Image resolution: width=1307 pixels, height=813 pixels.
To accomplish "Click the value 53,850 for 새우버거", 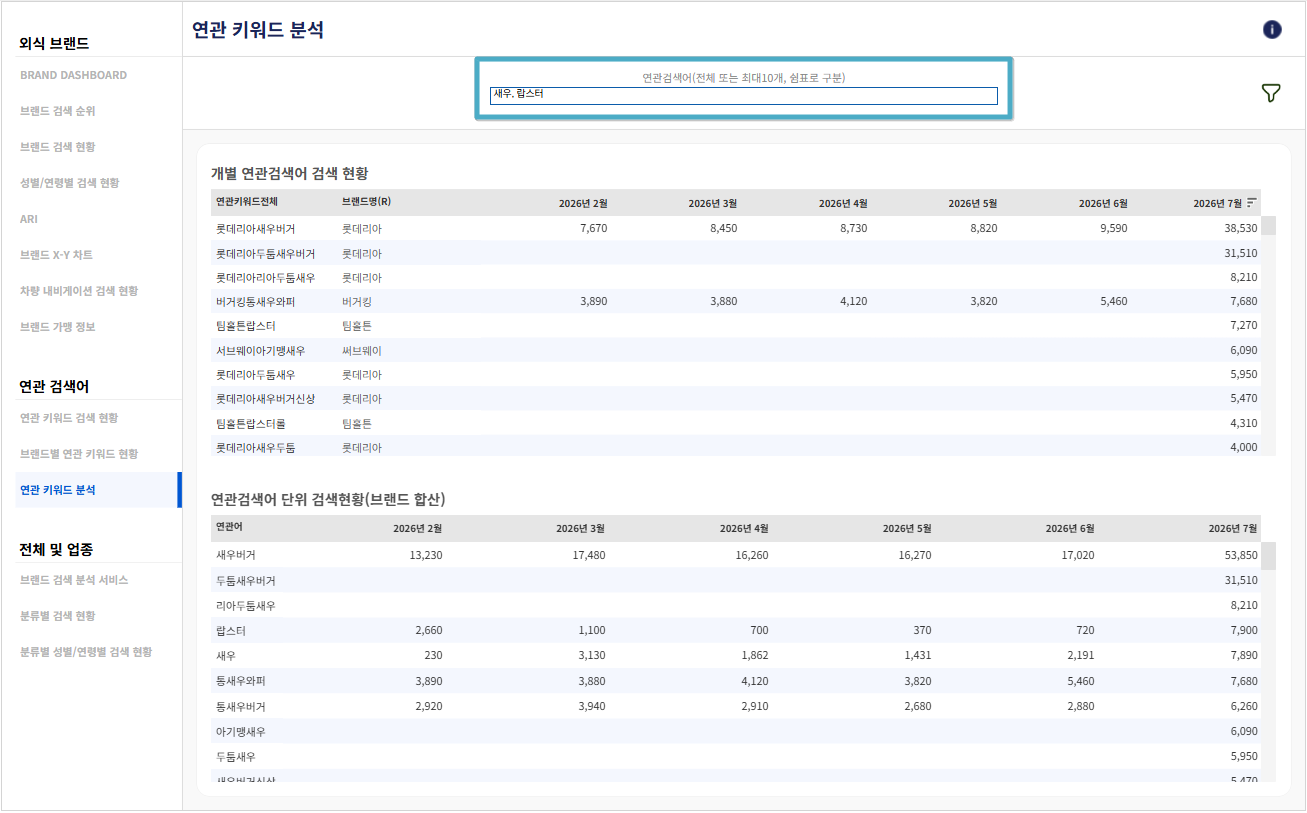I will pyautogui.click(x=1241, y=555).
